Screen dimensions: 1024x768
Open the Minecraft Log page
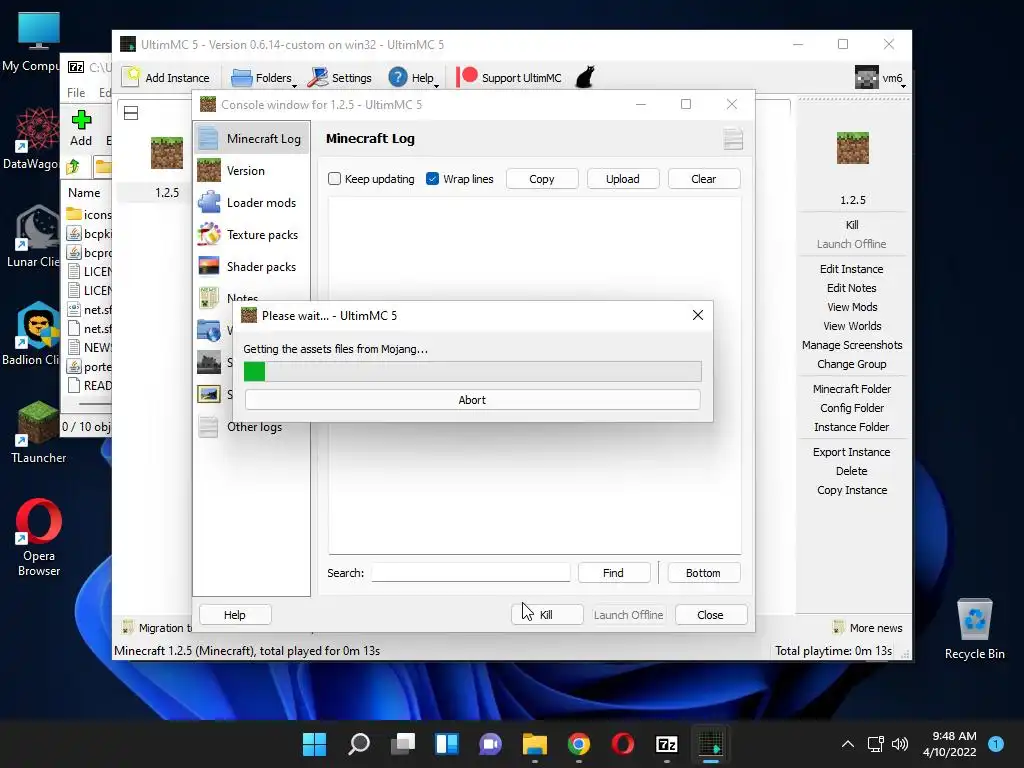point(251,138)
